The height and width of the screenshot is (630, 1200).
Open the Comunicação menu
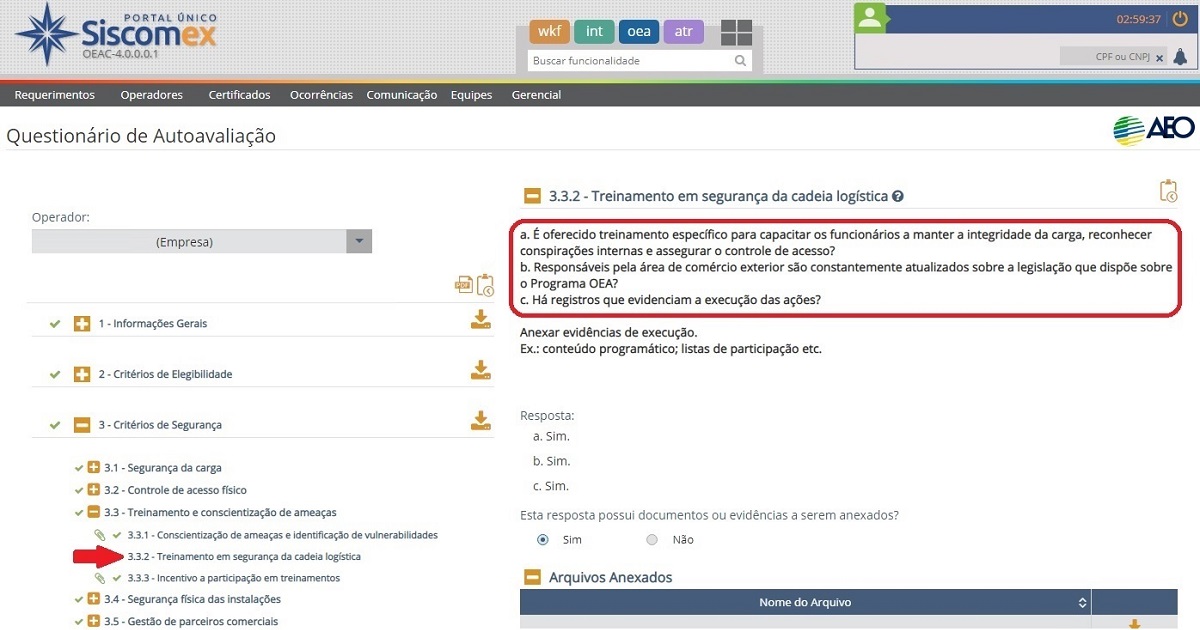click(x=404, y=94)
